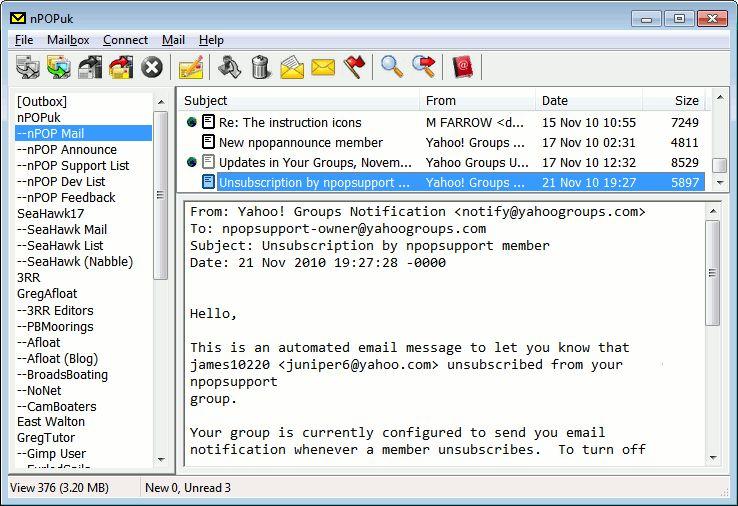738x506 pixels.
Task: Open the Connect menu
Action: [x=125, y=40]
